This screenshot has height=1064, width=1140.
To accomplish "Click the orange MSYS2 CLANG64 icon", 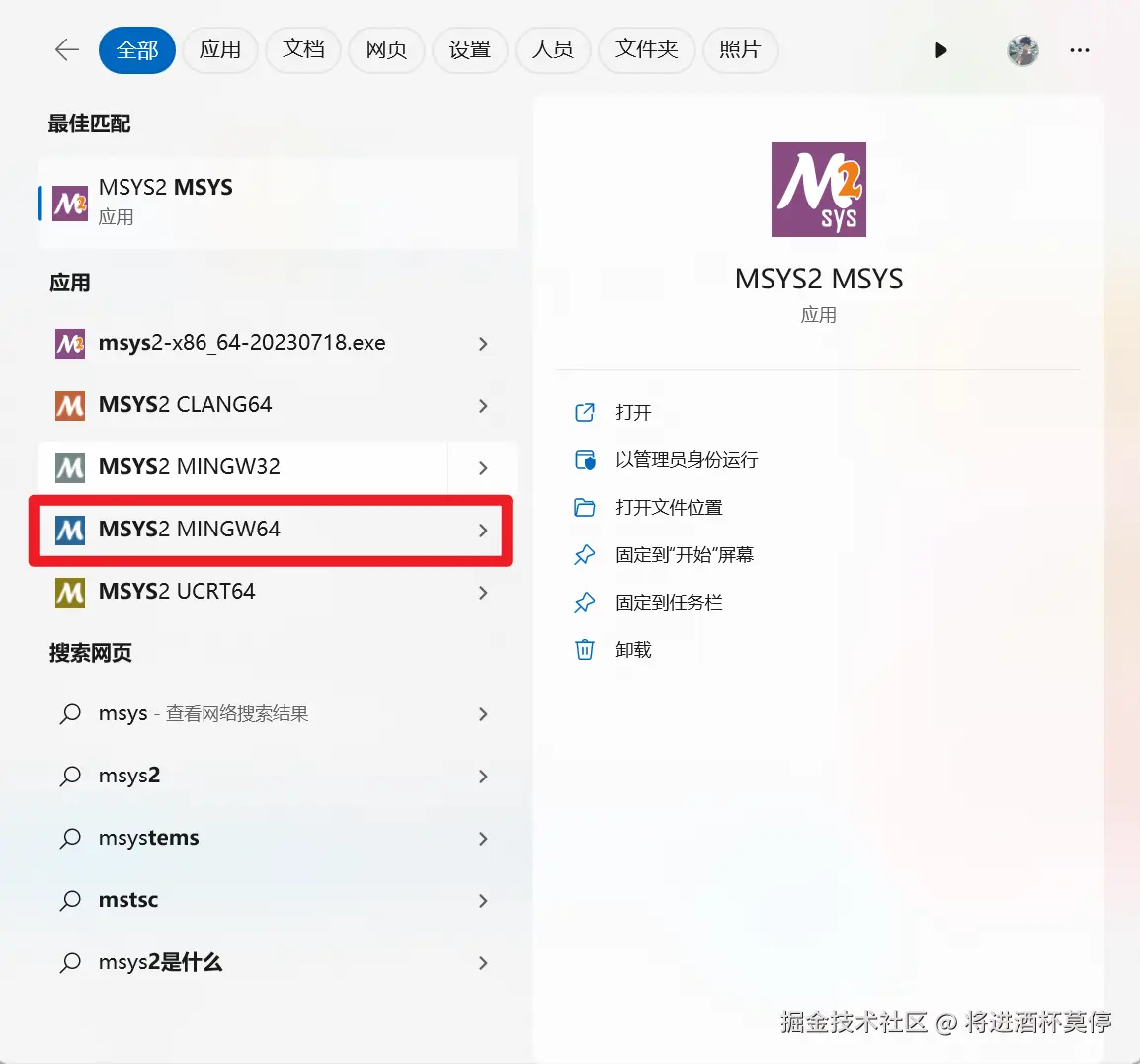I will [70, 405].
